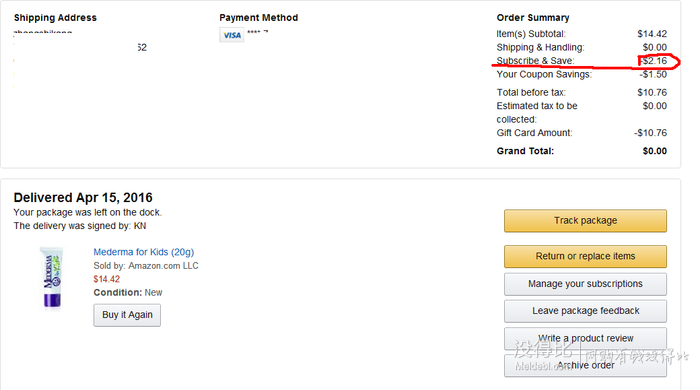This screenshot has height=390, width=700.
Task: Open Write a product review
Action: pyautogui.click(x=585, y=339)
